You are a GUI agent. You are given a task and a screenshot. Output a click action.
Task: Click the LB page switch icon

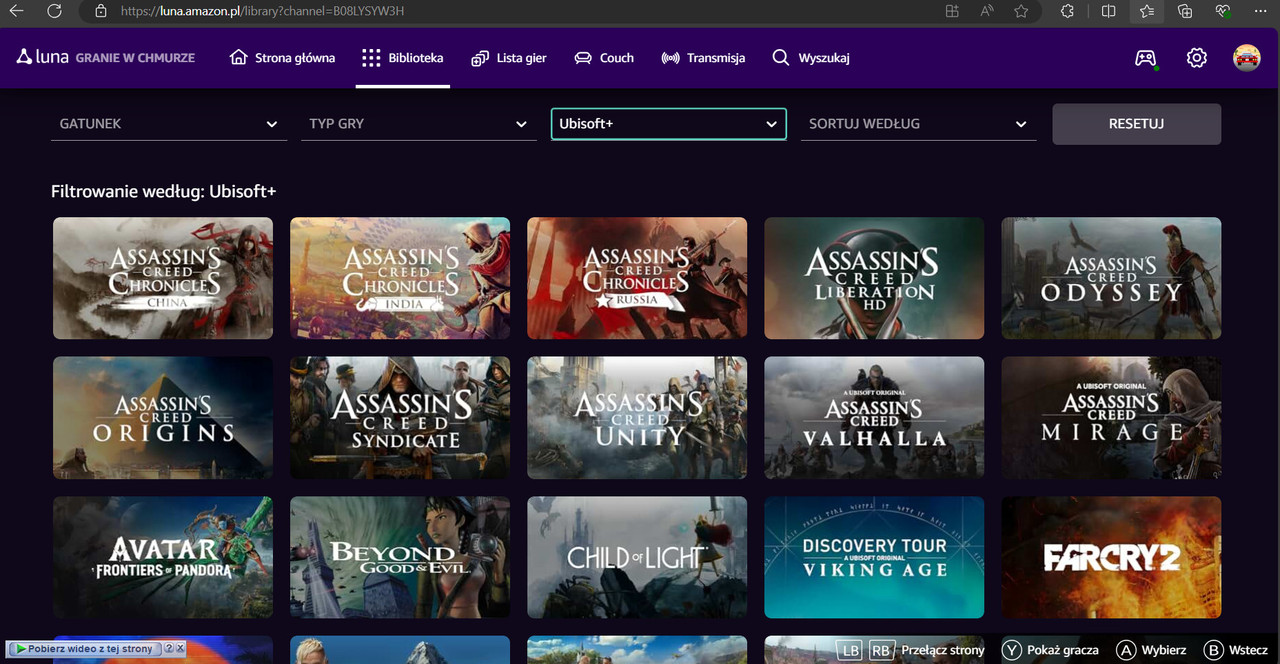tap(850, 650)
